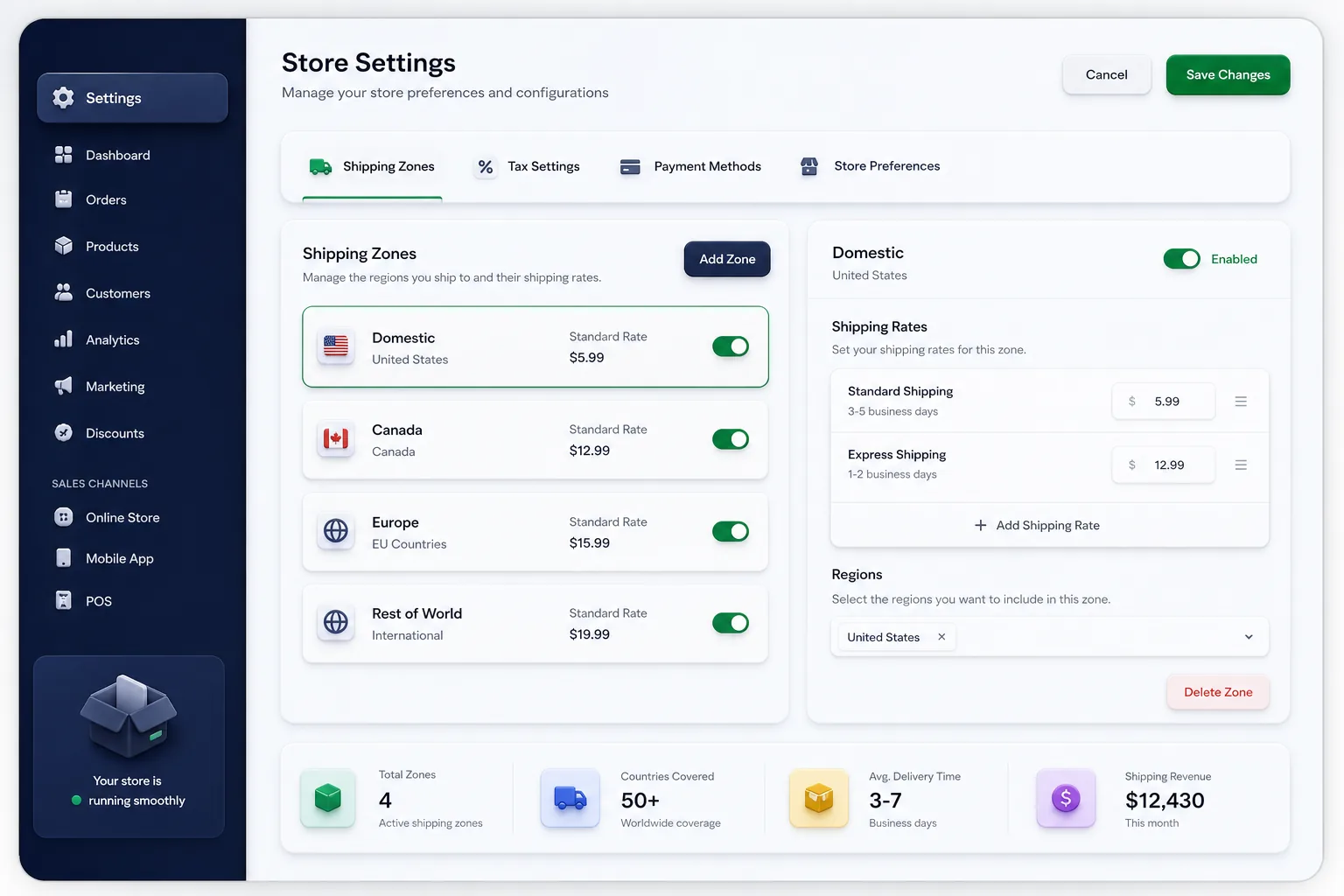This screenshot has width=1344, height=896.
Task: Toggle the Enabled switch in Domestic details
Action: click(x=1182, y=259)
